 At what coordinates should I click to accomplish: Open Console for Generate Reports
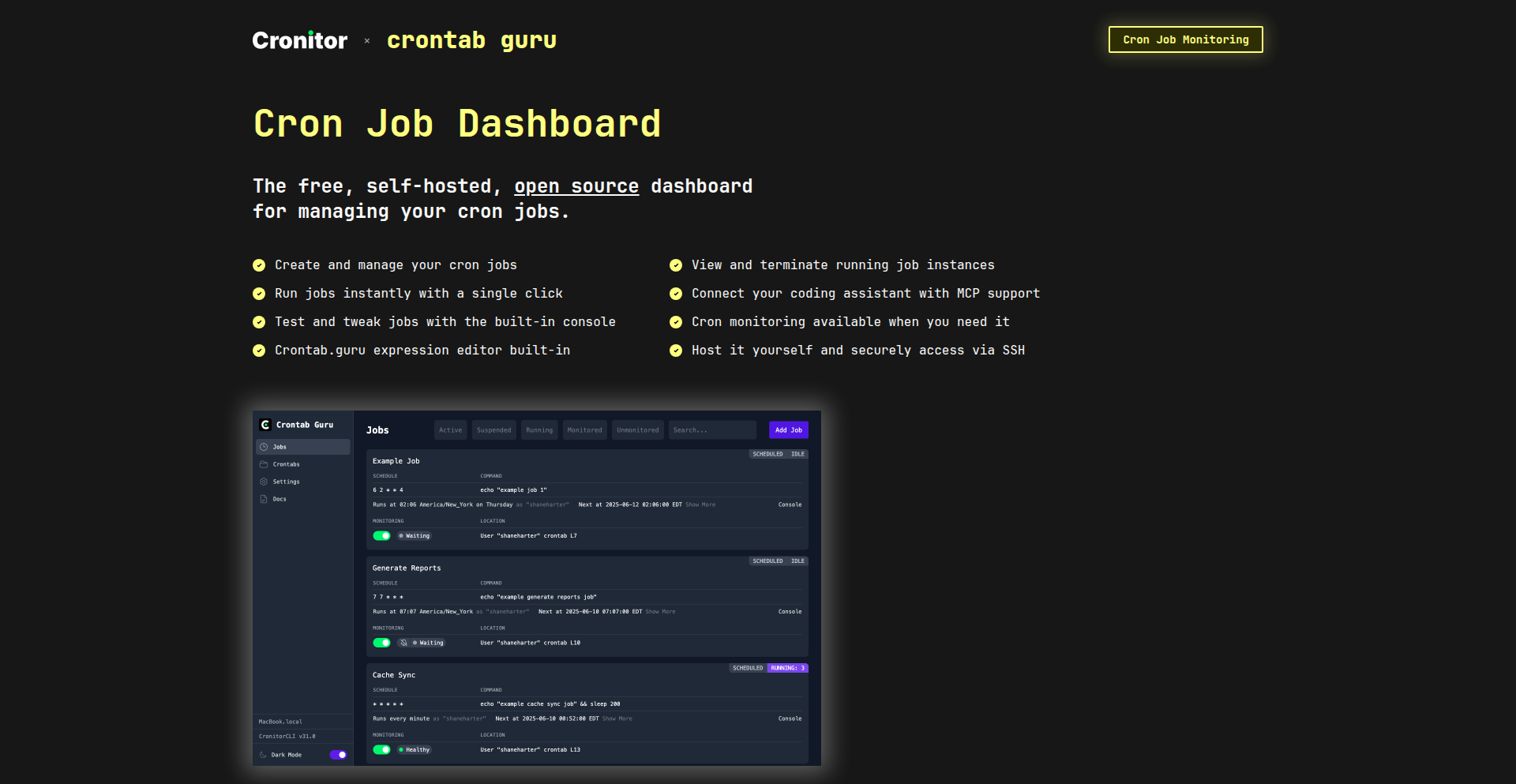790,612
